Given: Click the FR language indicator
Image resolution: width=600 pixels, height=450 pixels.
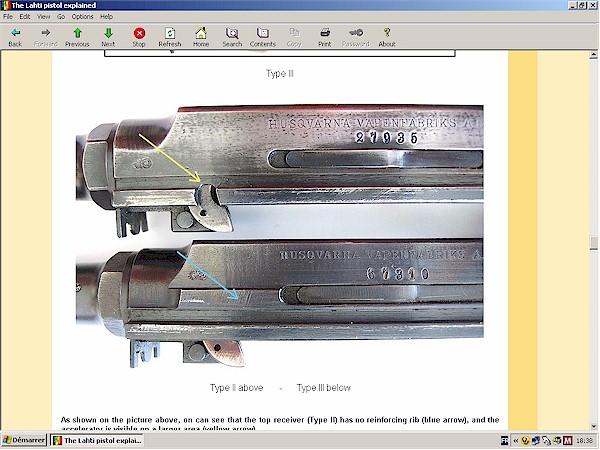Looking at the screenshot, I should pos(505,441).
